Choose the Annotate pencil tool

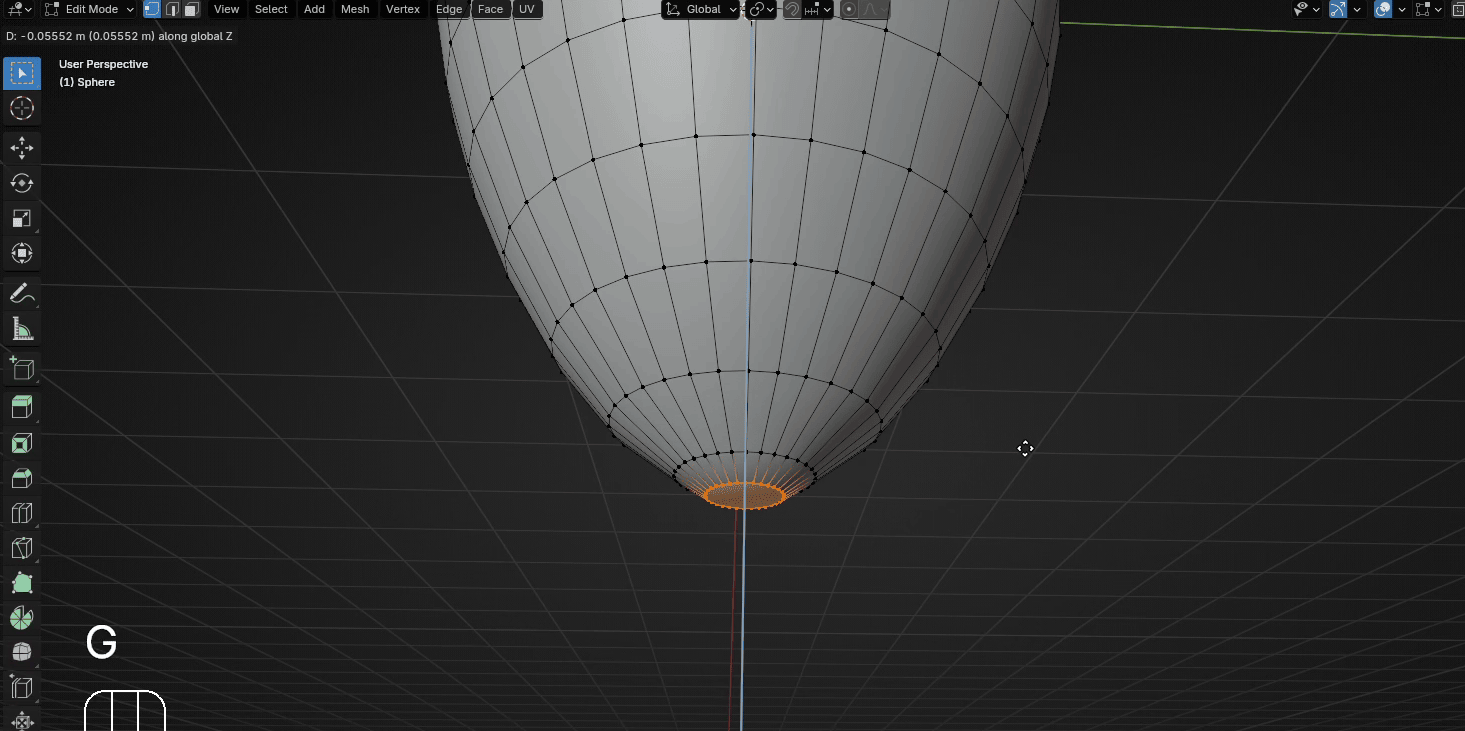coord(21,294)
